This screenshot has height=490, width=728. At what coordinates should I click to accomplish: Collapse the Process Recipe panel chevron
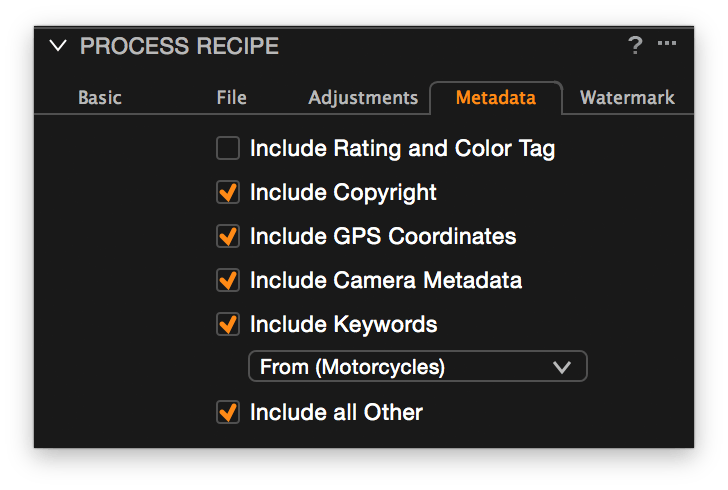click(58, 46)
